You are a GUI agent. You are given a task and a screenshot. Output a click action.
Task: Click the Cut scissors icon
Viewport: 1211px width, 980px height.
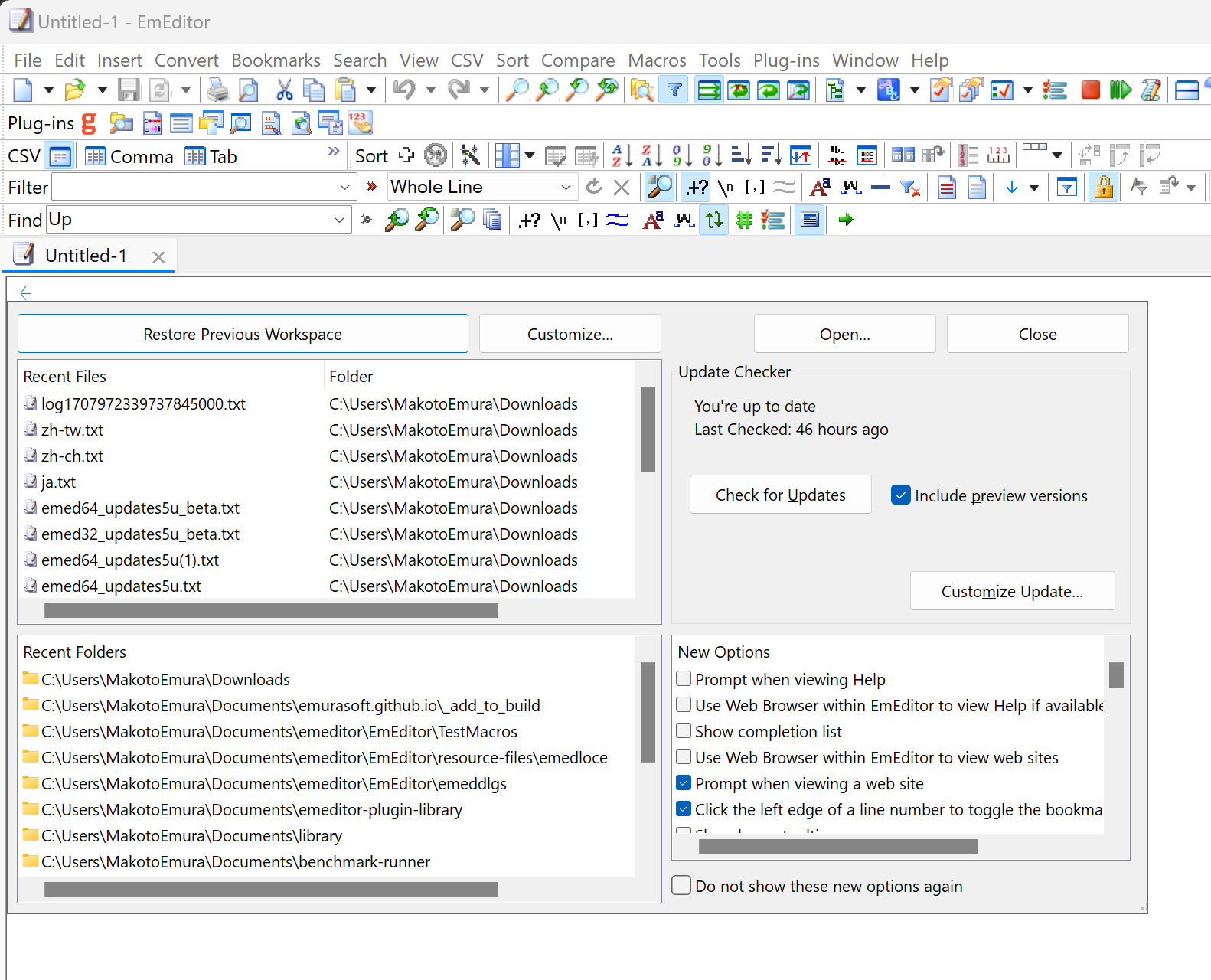click(x=284, y=90)
